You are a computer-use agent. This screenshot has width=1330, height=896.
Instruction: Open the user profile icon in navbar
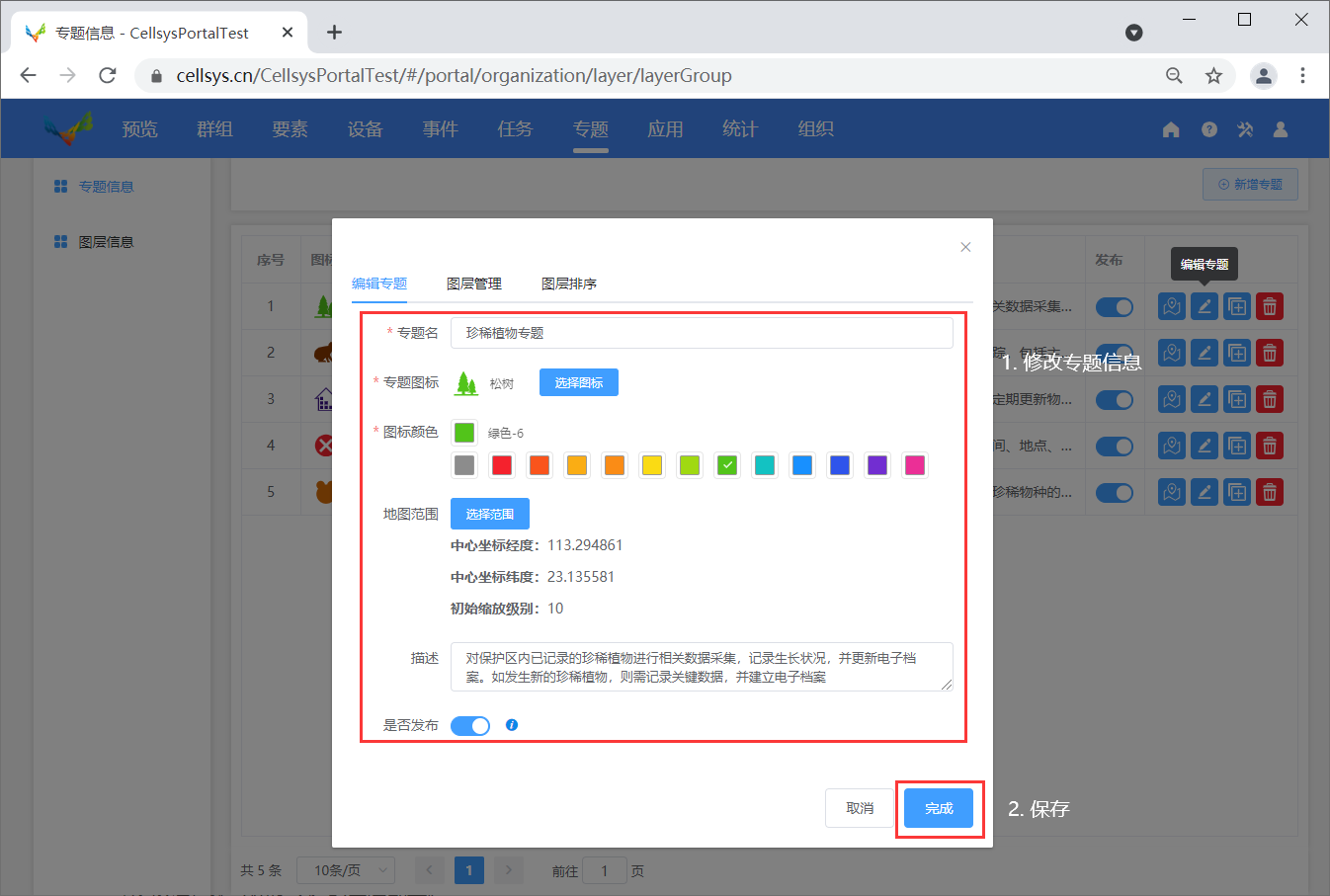(x=1281, y=129)
